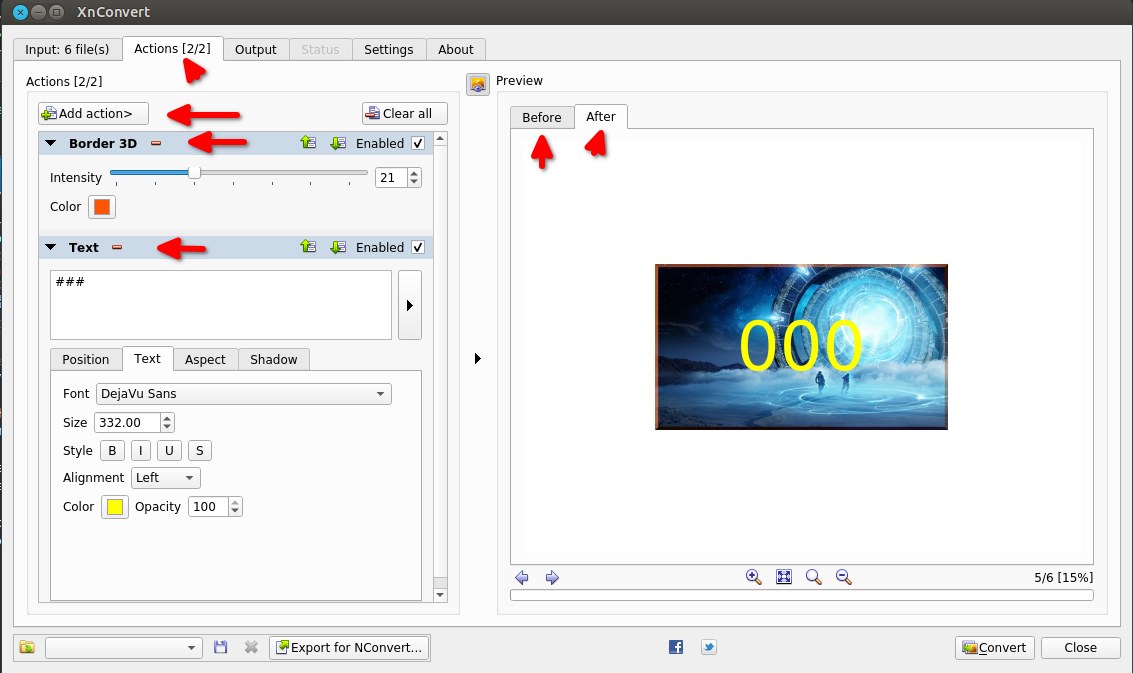Screen dimensions: 1133x673
Task: Fit preview image to window
Action: 783,577
